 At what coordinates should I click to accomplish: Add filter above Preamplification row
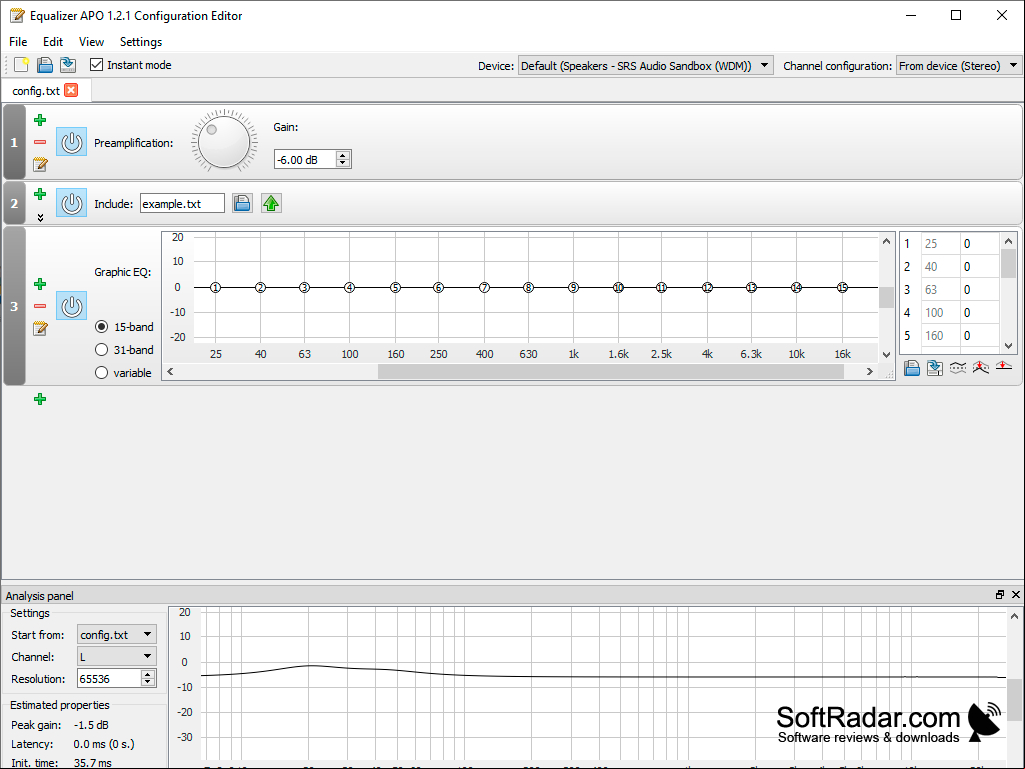(x=40, y=120)
